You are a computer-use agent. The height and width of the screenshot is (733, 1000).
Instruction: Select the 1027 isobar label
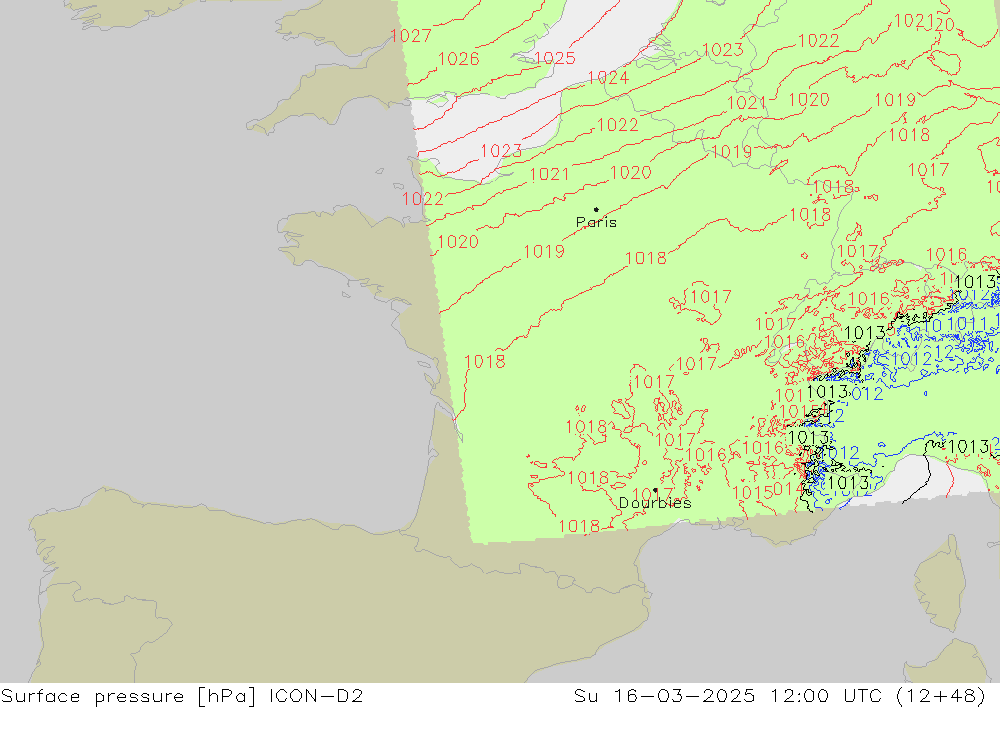click(411, 36)
